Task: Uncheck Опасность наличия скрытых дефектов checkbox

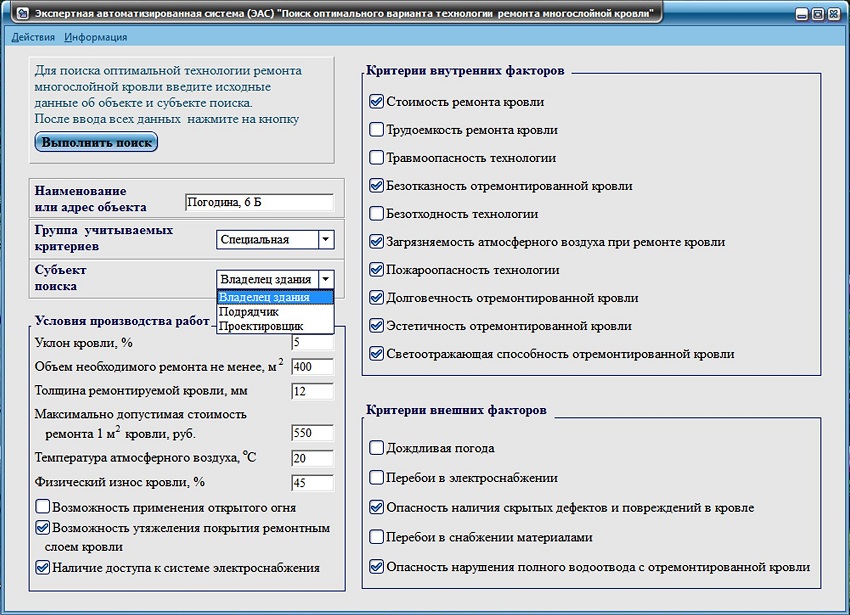Action: [376, 507]
